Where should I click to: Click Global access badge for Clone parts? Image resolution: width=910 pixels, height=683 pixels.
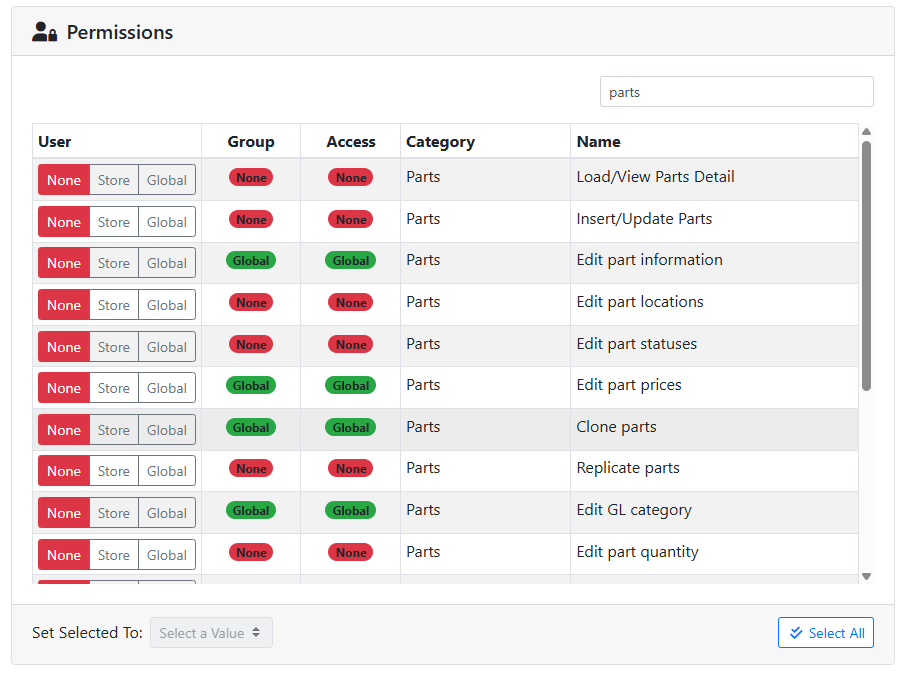pos(350,427)
